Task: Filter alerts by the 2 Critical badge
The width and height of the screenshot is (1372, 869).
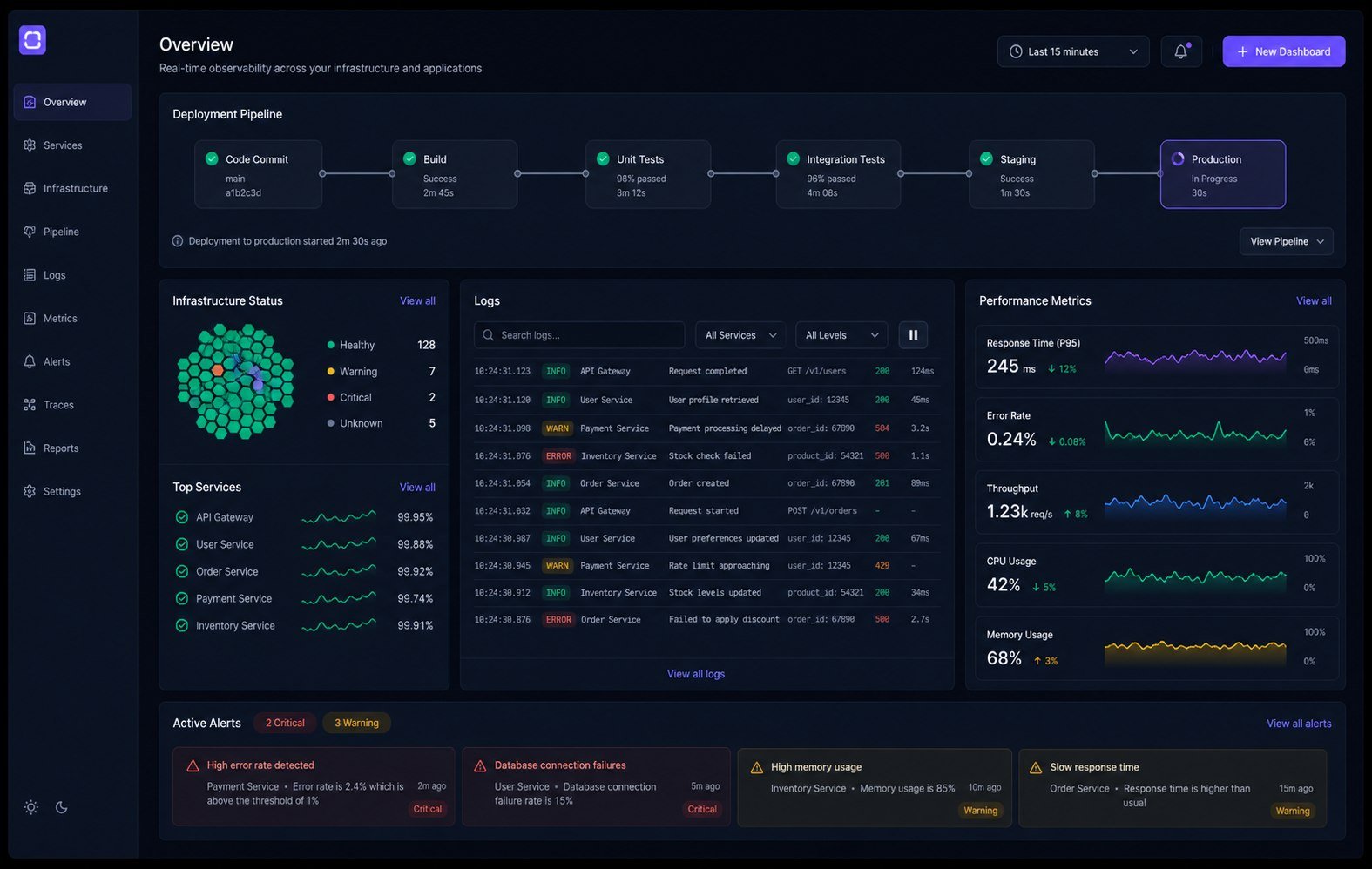Action: 285,723
